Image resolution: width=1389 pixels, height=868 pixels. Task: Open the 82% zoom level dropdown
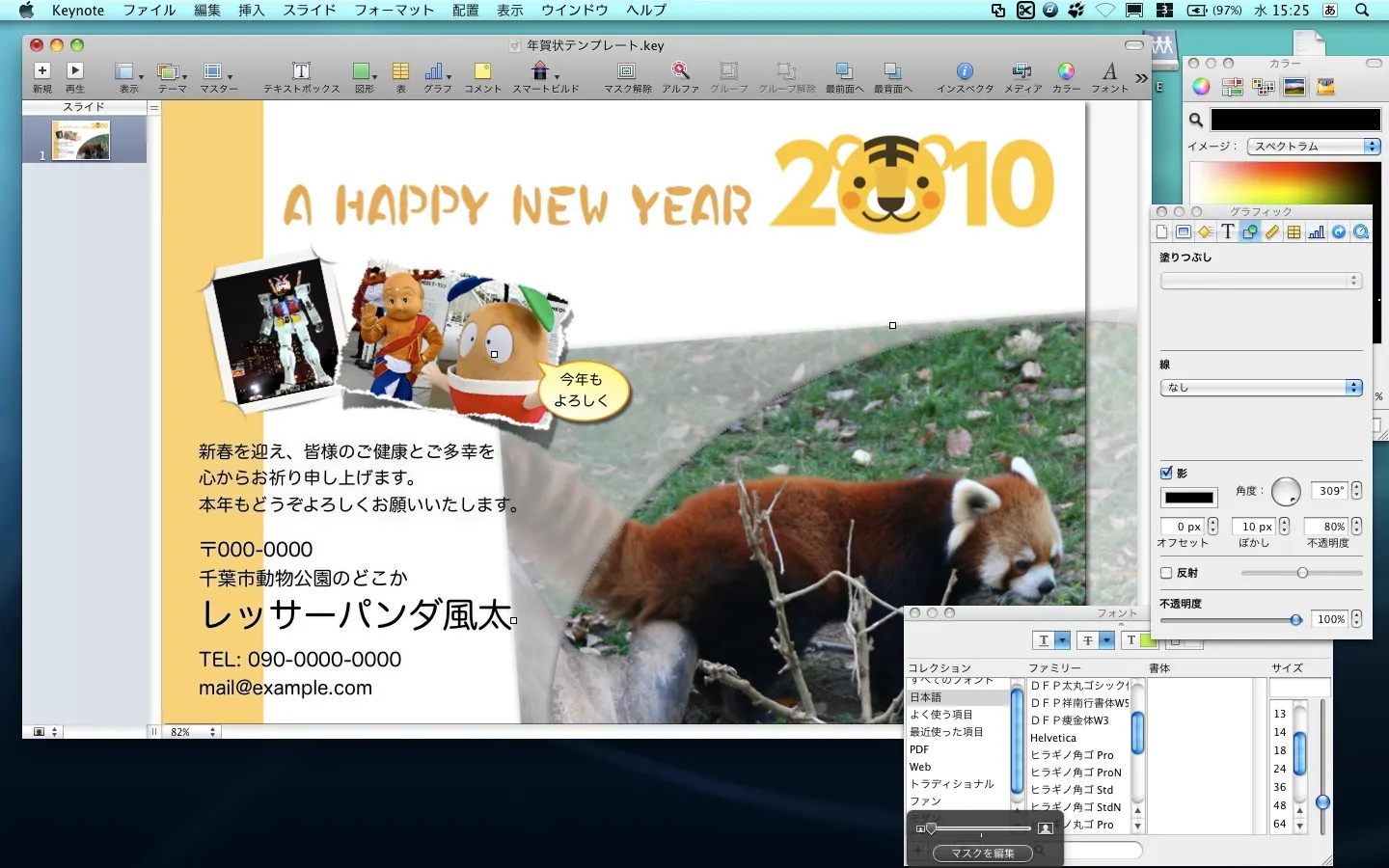click(193, 732)
